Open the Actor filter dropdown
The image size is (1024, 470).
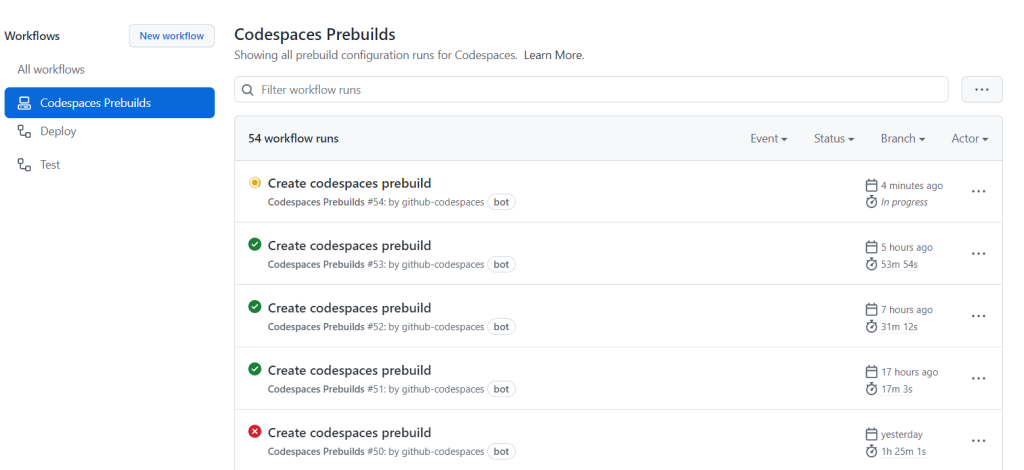[x=969, y=138]
